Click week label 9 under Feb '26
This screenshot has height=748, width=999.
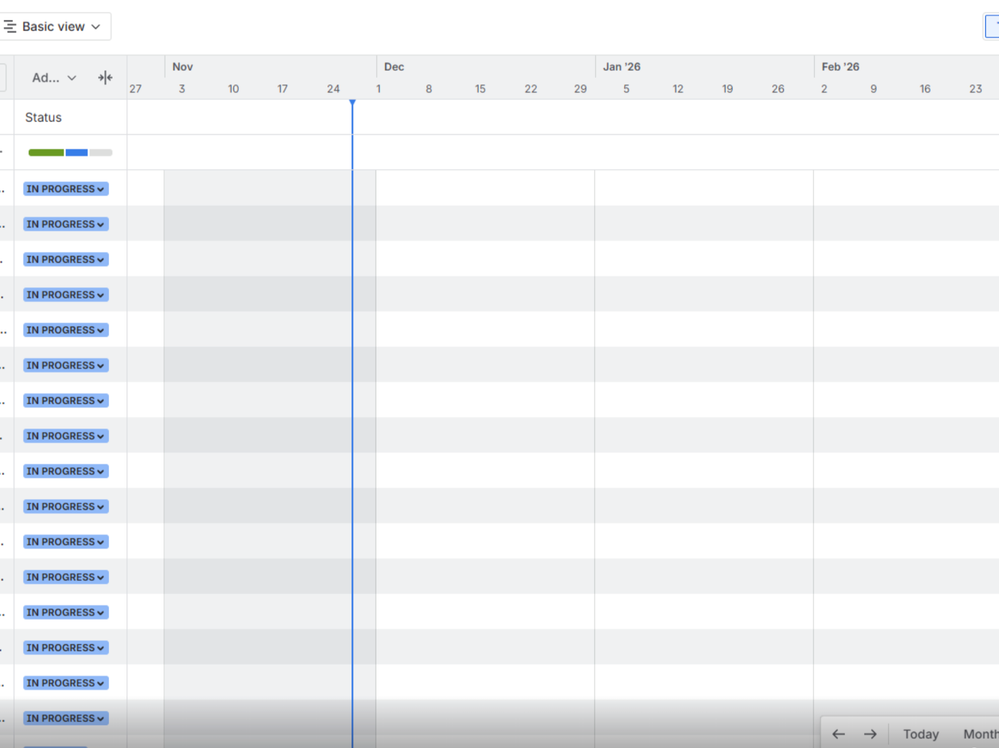[x=873, y=89]
